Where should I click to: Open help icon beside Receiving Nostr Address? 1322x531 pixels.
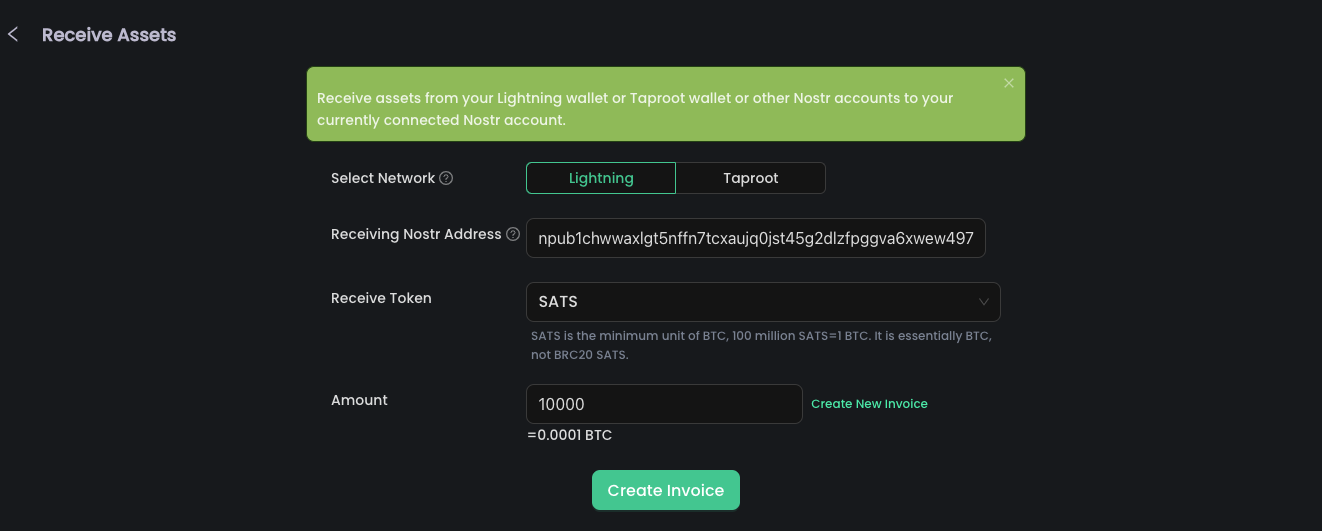[513, 234]
